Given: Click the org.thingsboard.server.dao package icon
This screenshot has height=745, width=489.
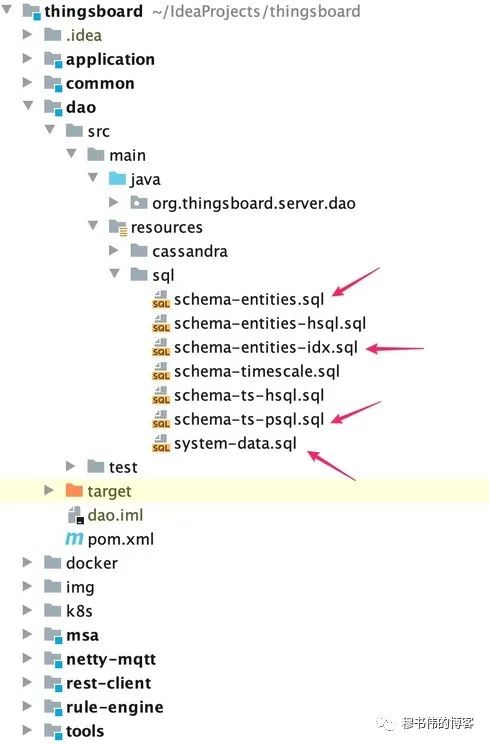Looking at the screenshot, I should pyautogui.click(x=138, y=203).
